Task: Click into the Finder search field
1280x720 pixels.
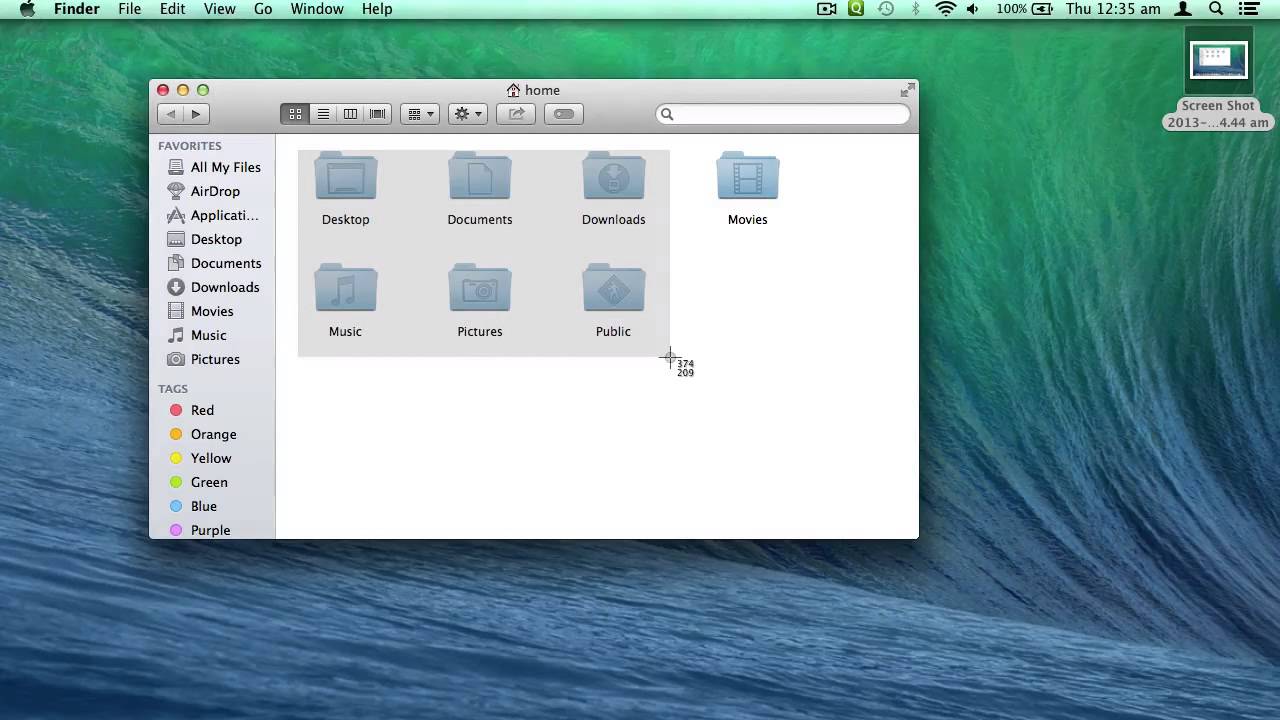Action: (x=783, y=114)
